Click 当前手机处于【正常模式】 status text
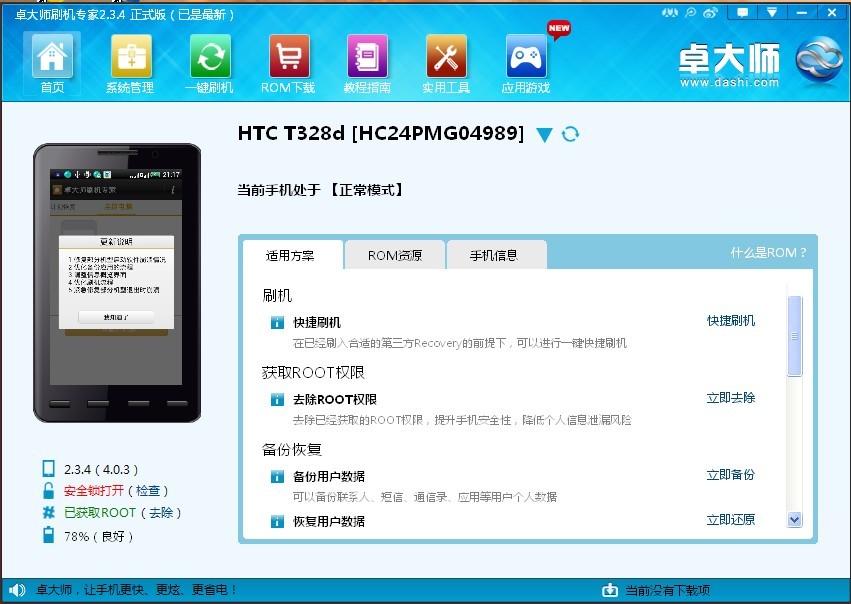 321,190
